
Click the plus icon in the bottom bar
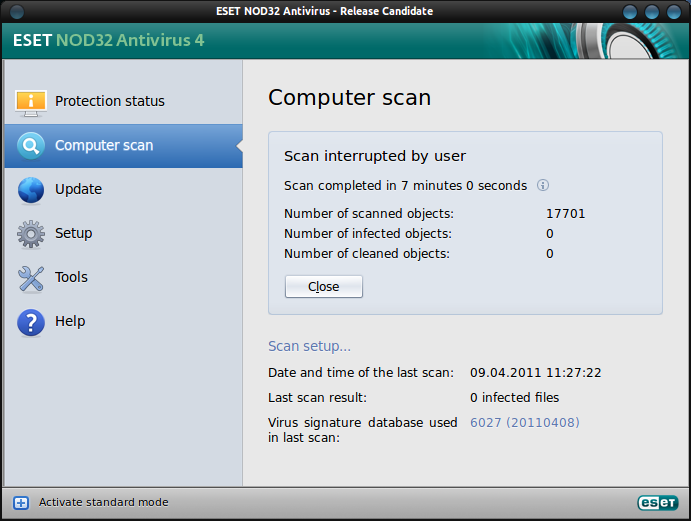(x=21, y=502)
